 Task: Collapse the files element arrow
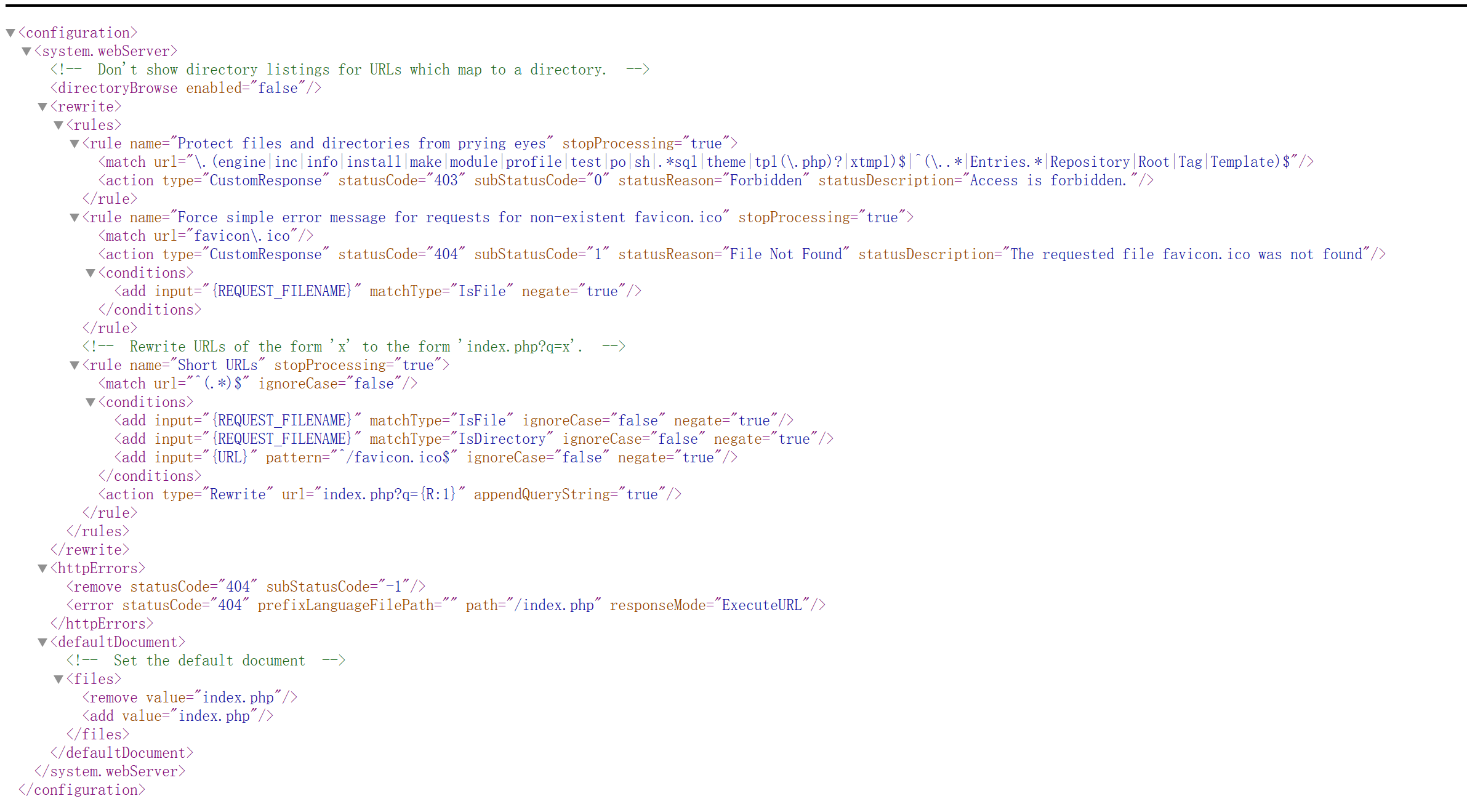[58, 679]
